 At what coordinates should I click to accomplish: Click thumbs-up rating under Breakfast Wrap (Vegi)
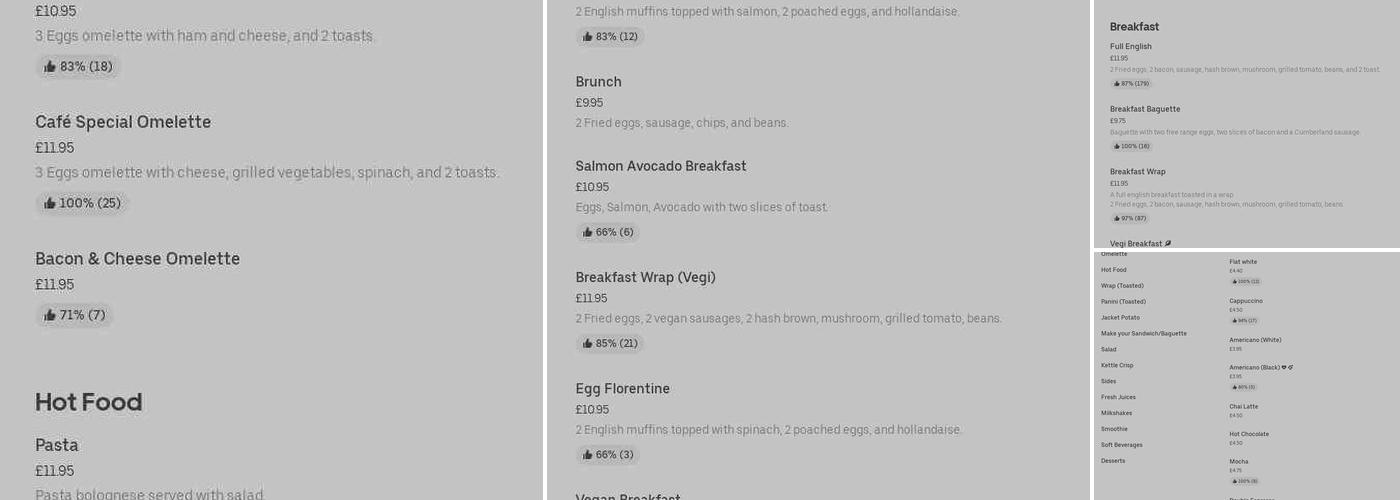(608, 344)
